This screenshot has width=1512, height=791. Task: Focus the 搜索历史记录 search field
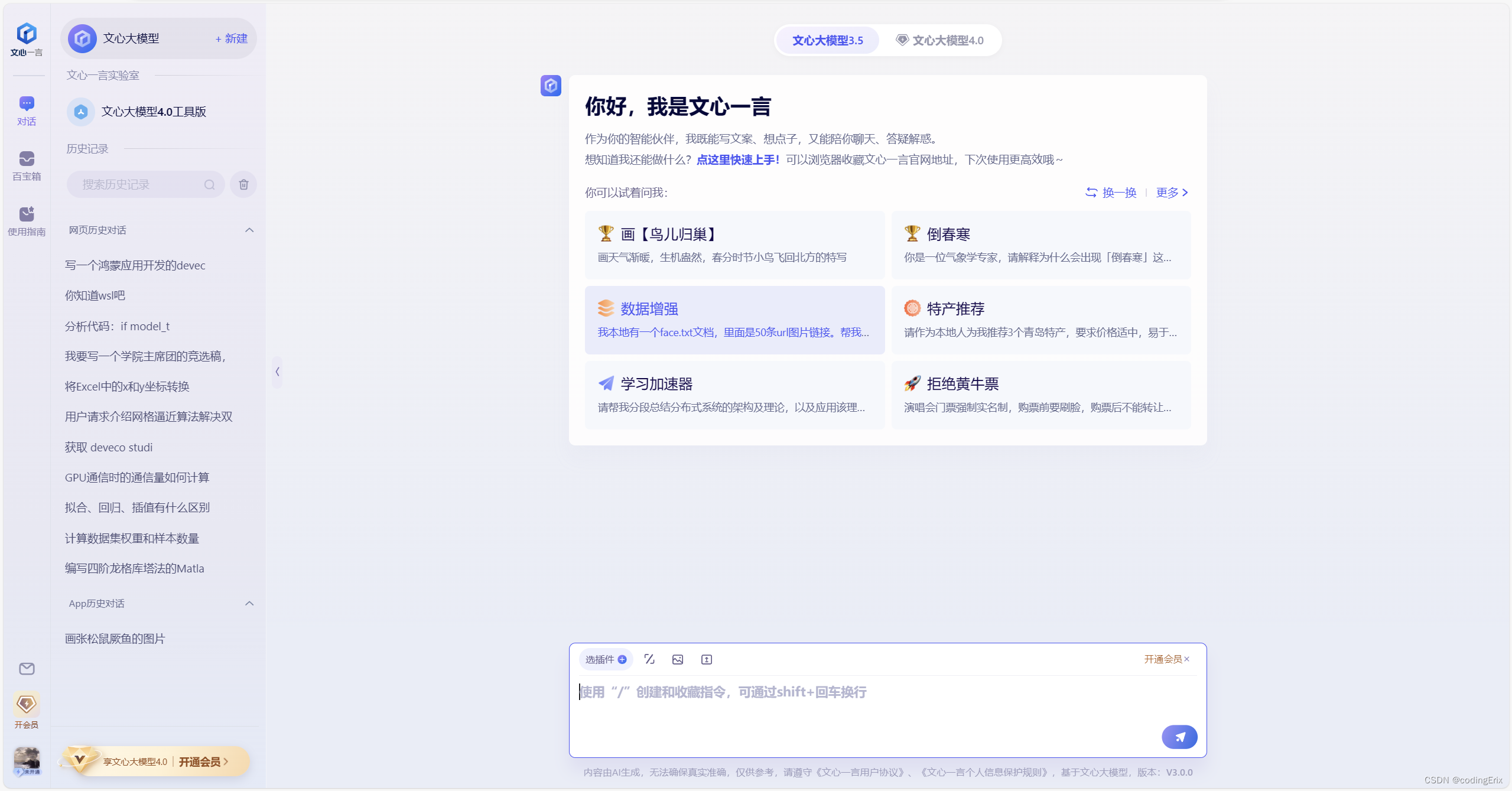(x=145, y=184)
